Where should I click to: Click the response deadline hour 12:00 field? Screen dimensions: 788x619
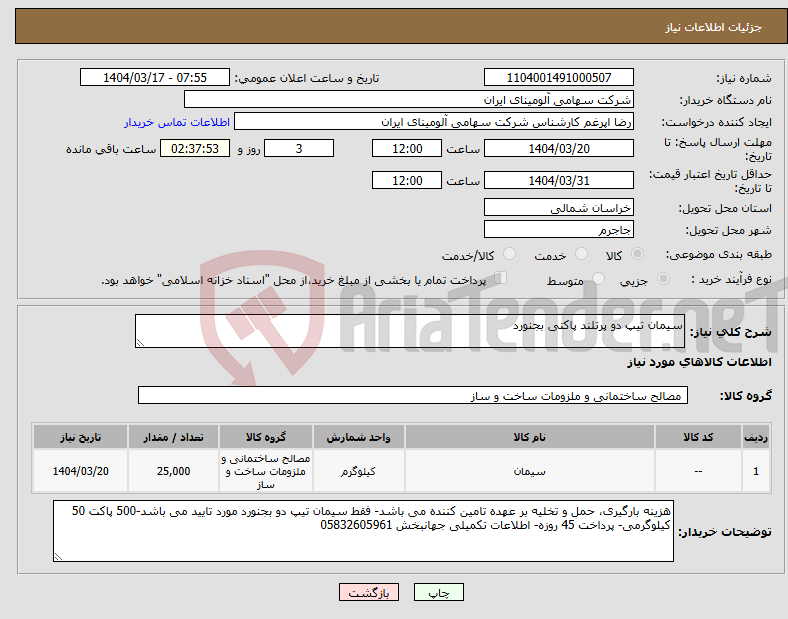407,148
